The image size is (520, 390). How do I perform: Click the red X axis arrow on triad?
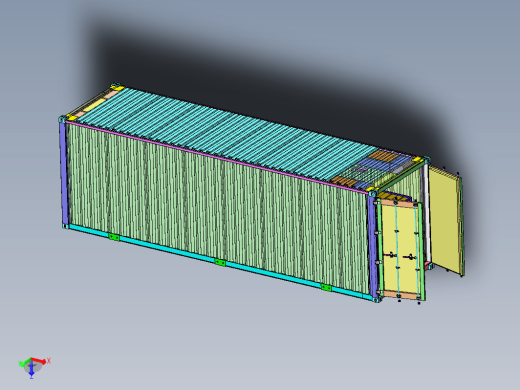(x=40, y=361)
